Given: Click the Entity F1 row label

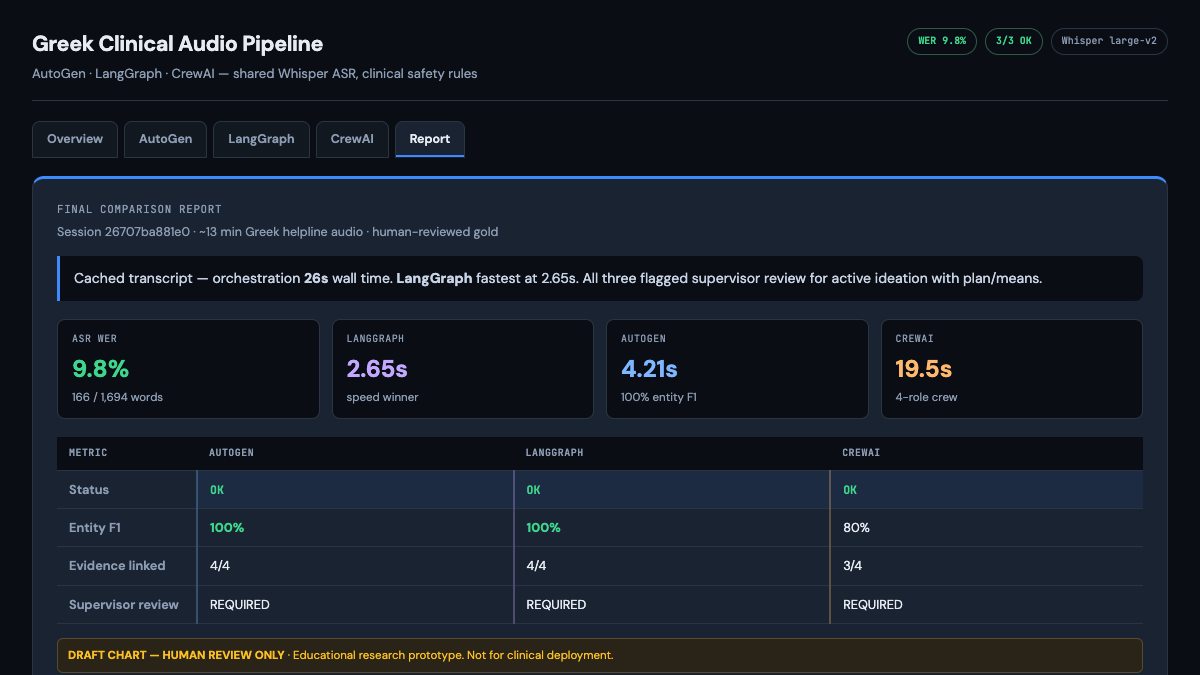Looking at the screenshot, I should 95,528.
